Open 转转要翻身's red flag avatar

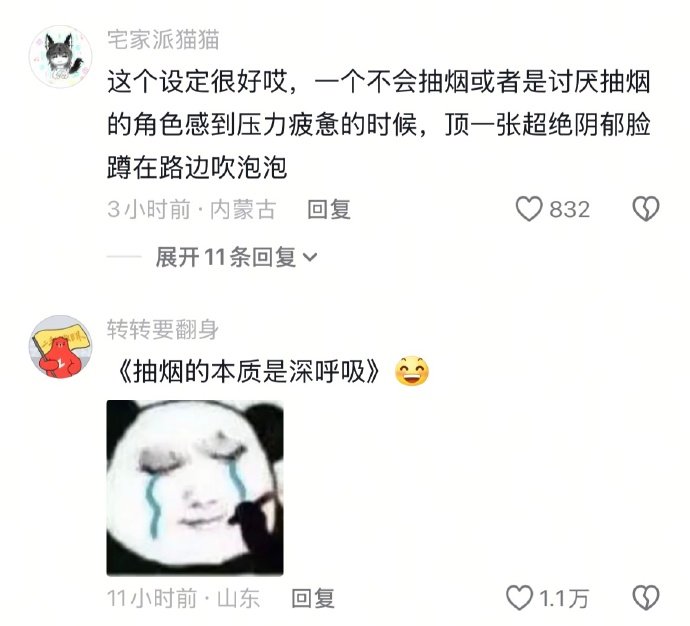[x=60, y=347]
